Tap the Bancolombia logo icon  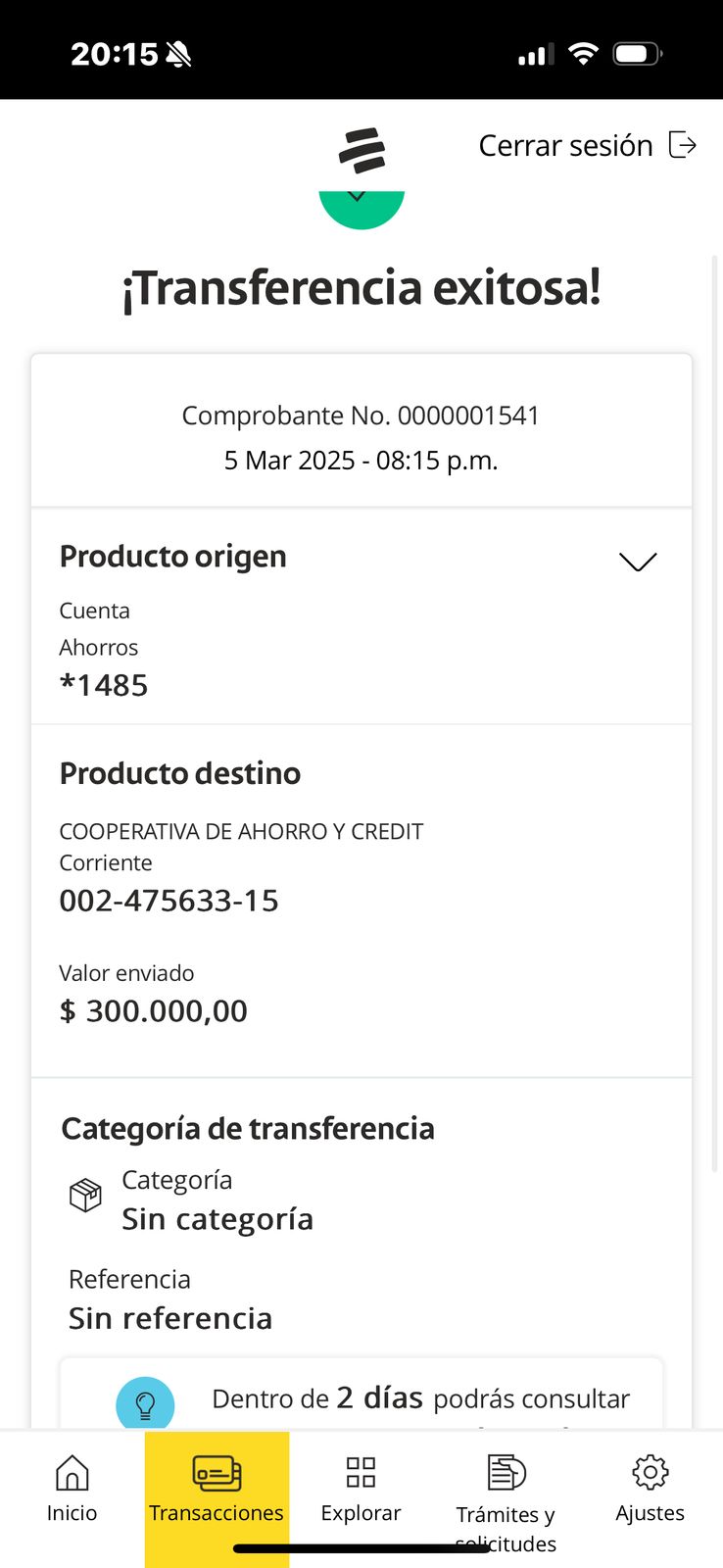coord(361,150)
